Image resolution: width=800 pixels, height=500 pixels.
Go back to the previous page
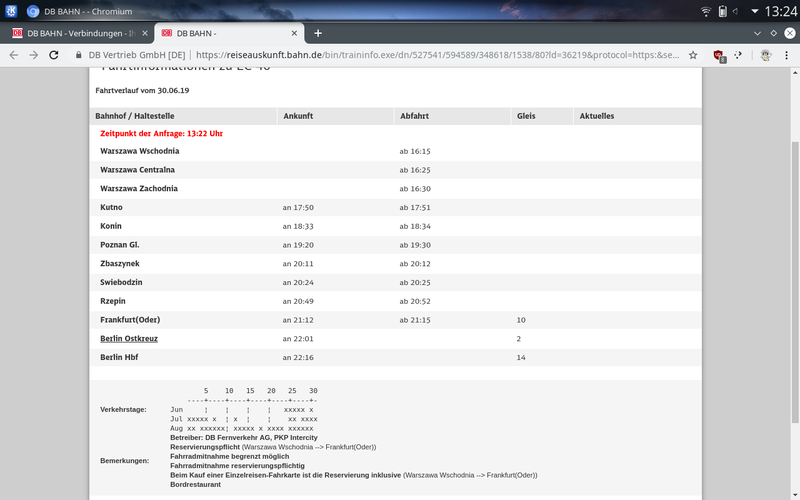tap(14, 55)
